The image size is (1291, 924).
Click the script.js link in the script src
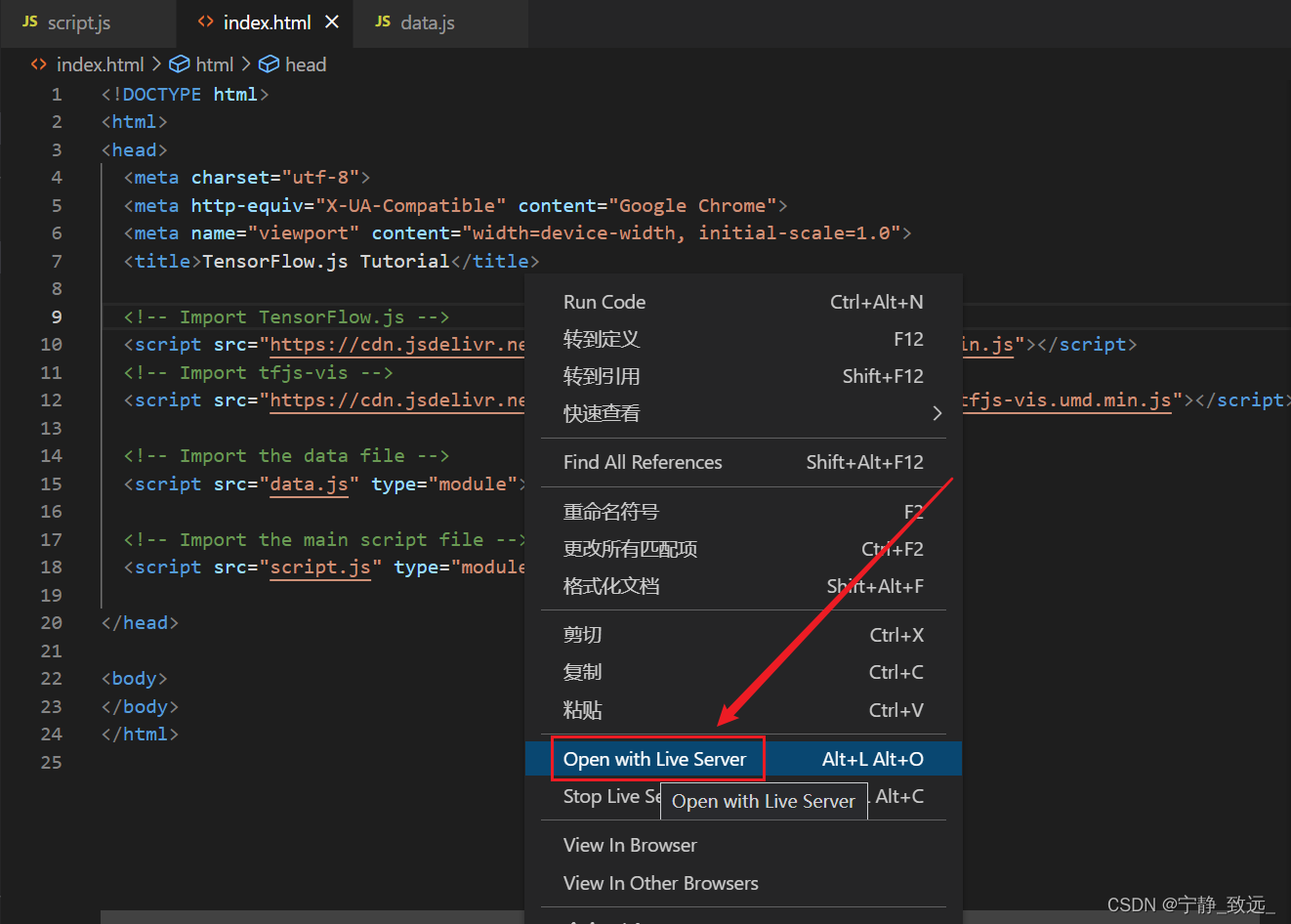click(x=320, y=567)
